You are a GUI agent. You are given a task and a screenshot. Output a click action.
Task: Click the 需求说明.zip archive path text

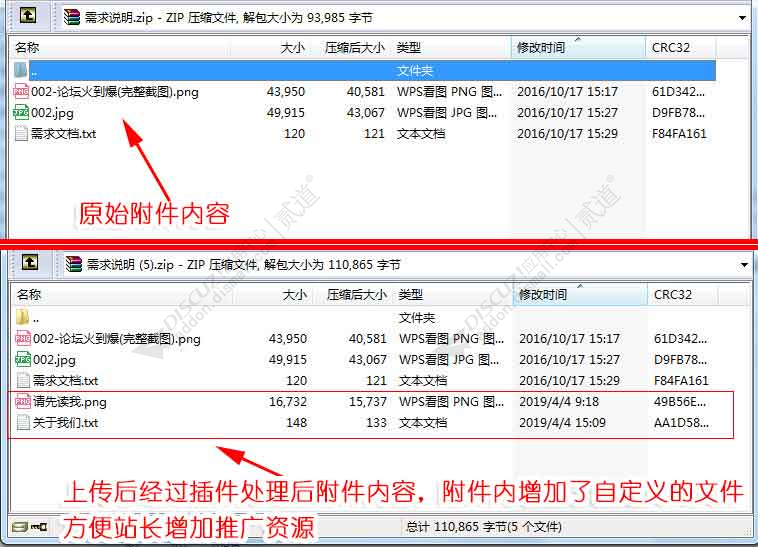229,18
